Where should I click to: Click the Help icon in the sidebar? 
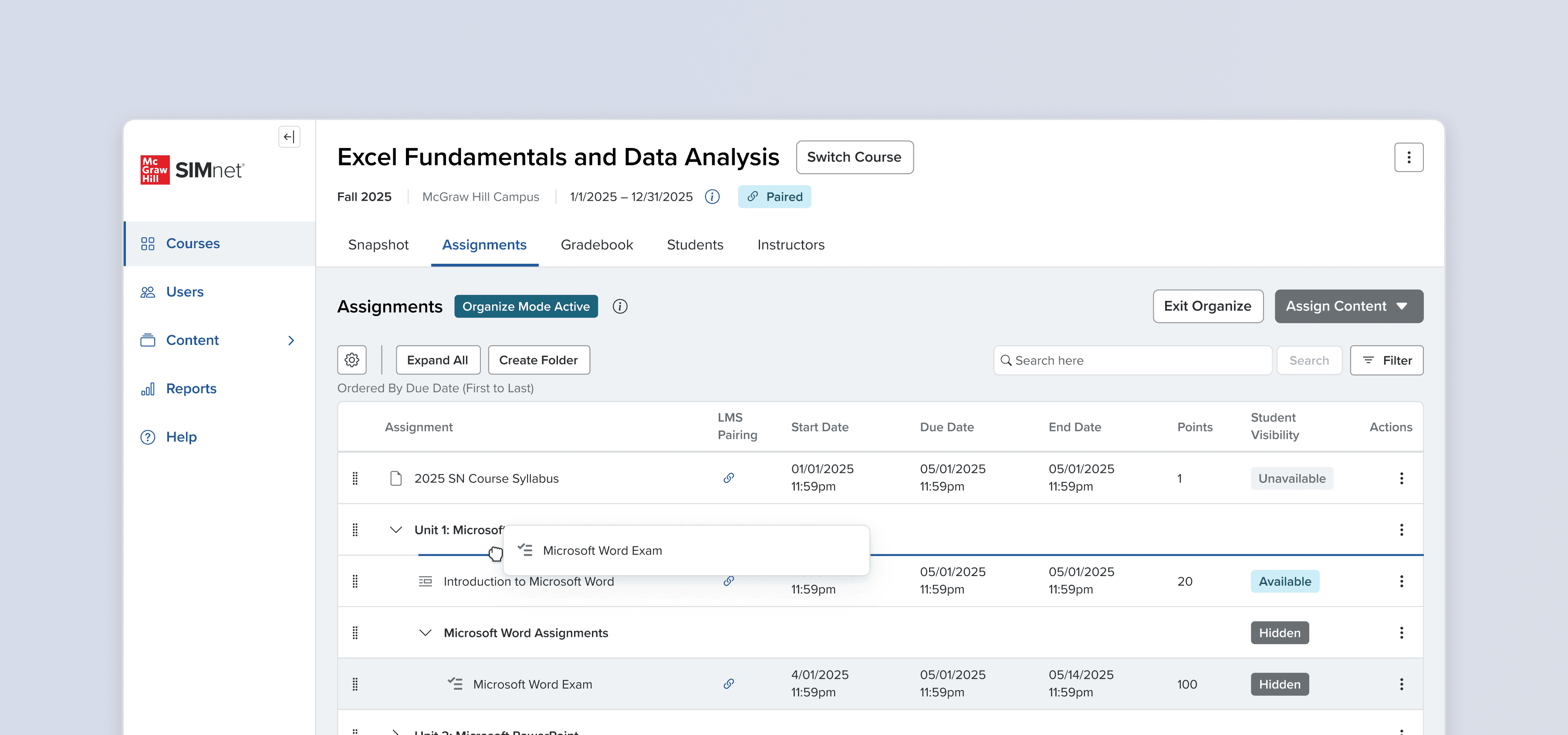[148, 437]
